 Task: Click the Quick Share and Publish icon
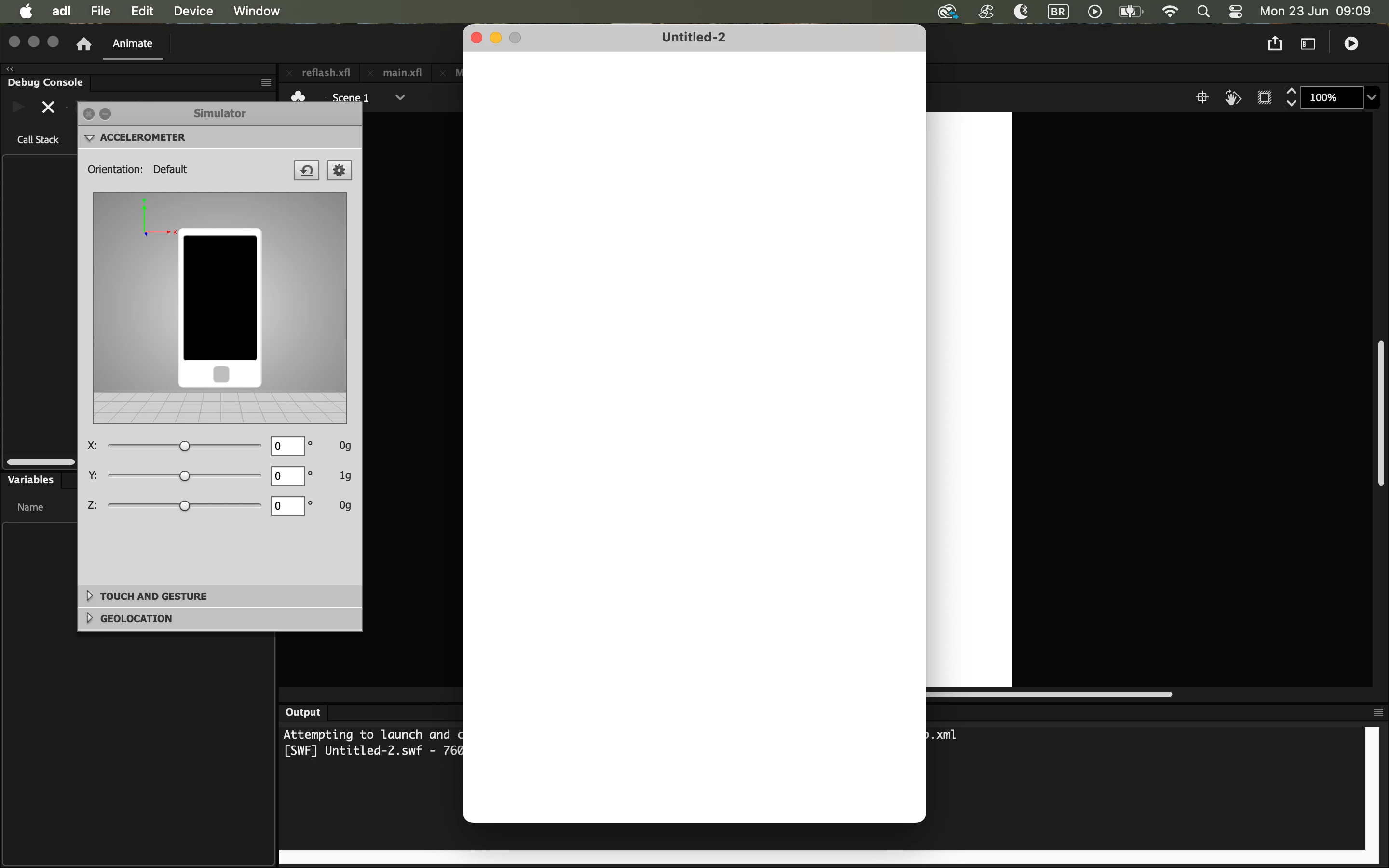coord(1275,43)
